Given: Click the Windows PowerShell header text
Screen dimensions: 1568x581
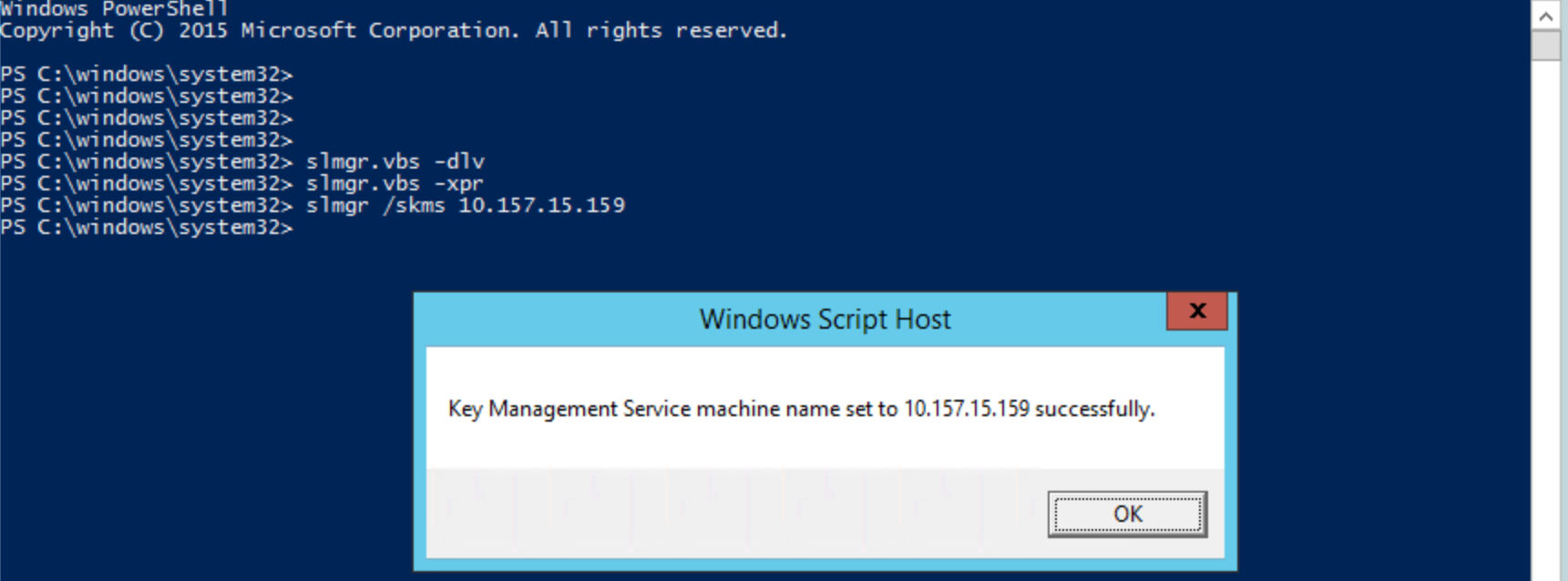Looking at the screenshot, I should [x=114, y=9].
